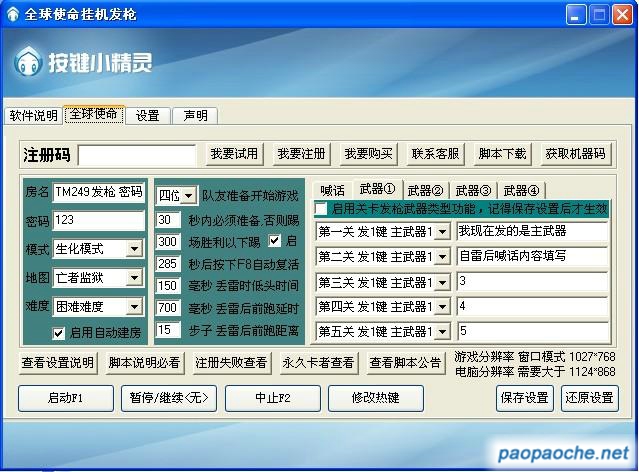Click the 我要试用 button
Image resolution: width=639 pixels, height=472 pixels.
(x=234, y=154)
